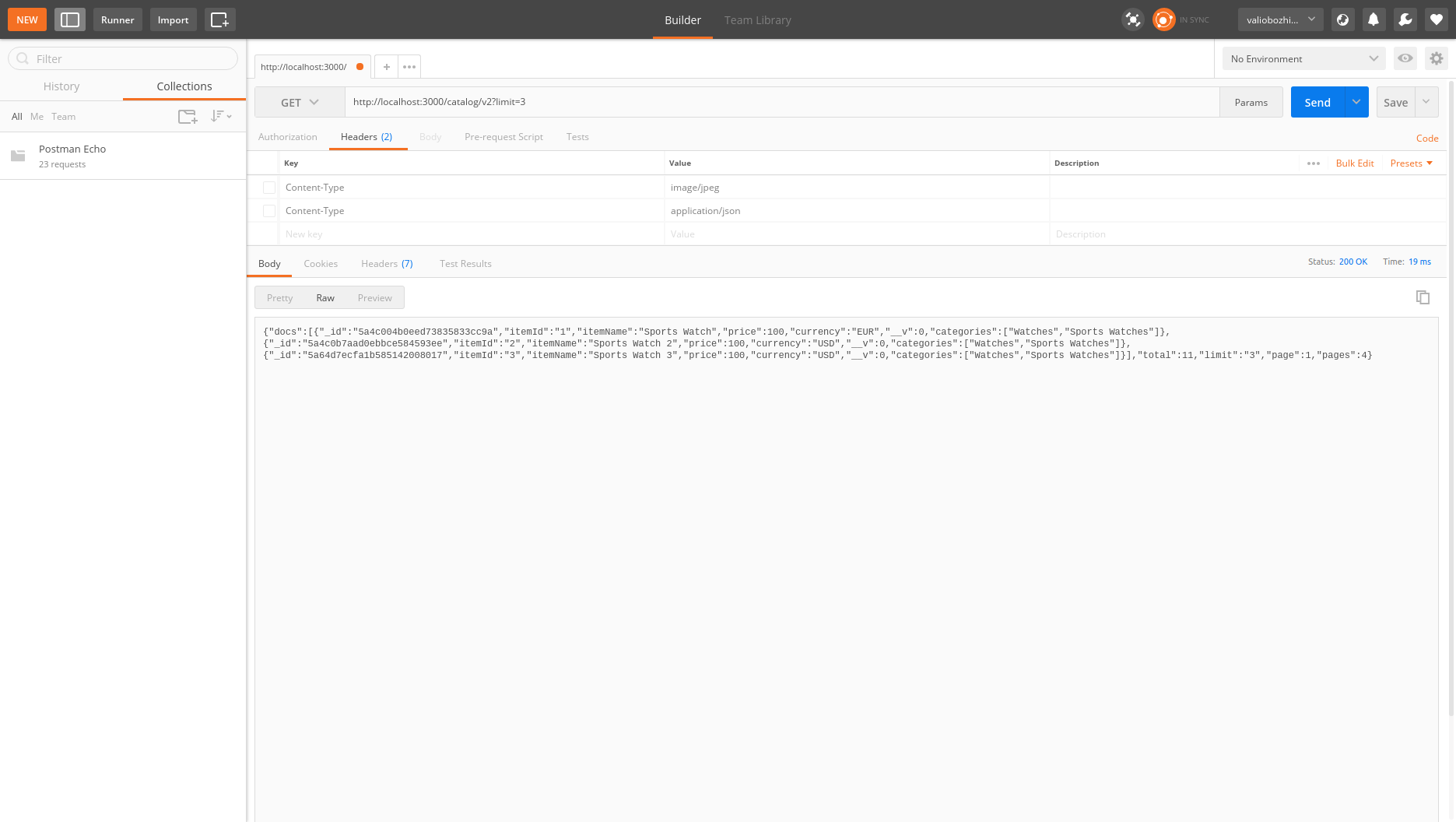Expand the Save button dropdown arrow
1456x822 pixels.
tap(1426, 102)
